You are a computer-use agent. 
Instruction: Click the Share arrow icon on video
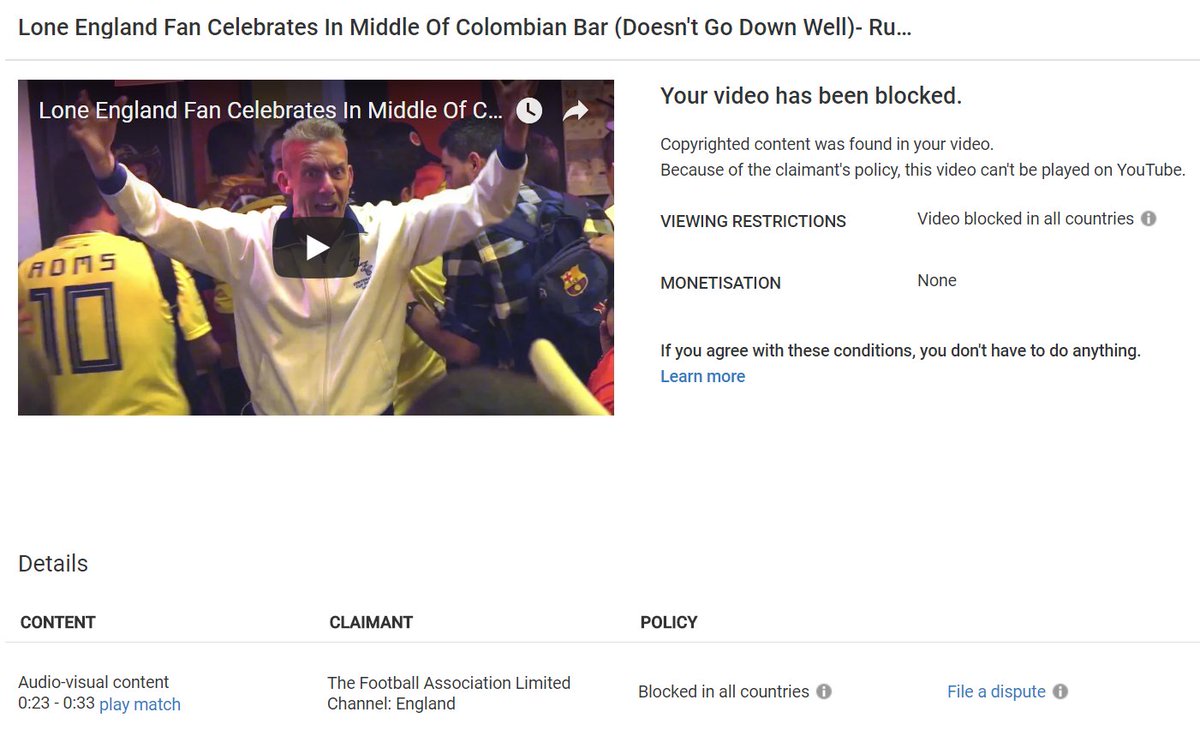(577, 111)
